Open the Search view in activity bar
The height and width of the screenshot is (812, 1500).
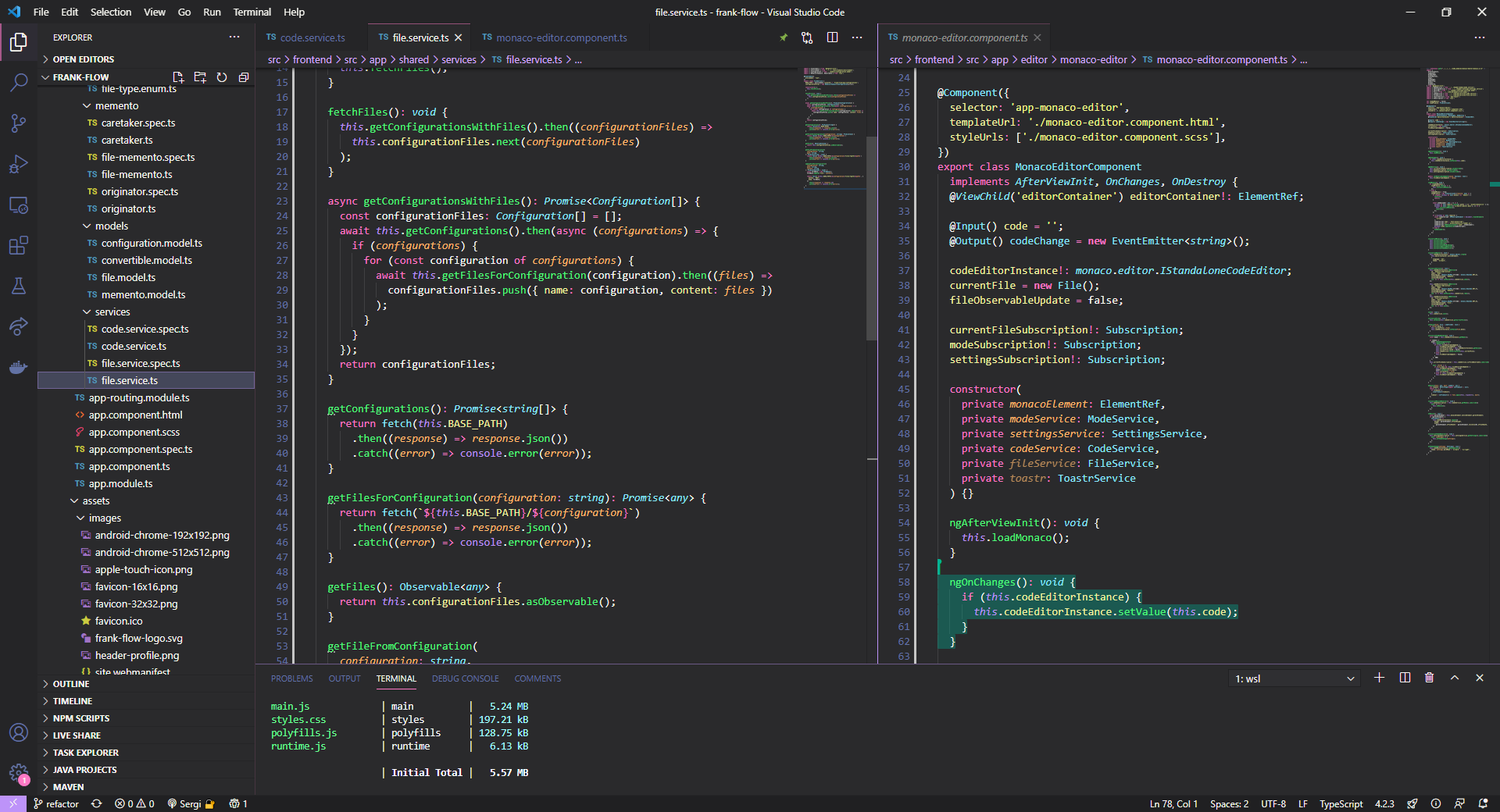pyautogui.click(x=19, y=82)
